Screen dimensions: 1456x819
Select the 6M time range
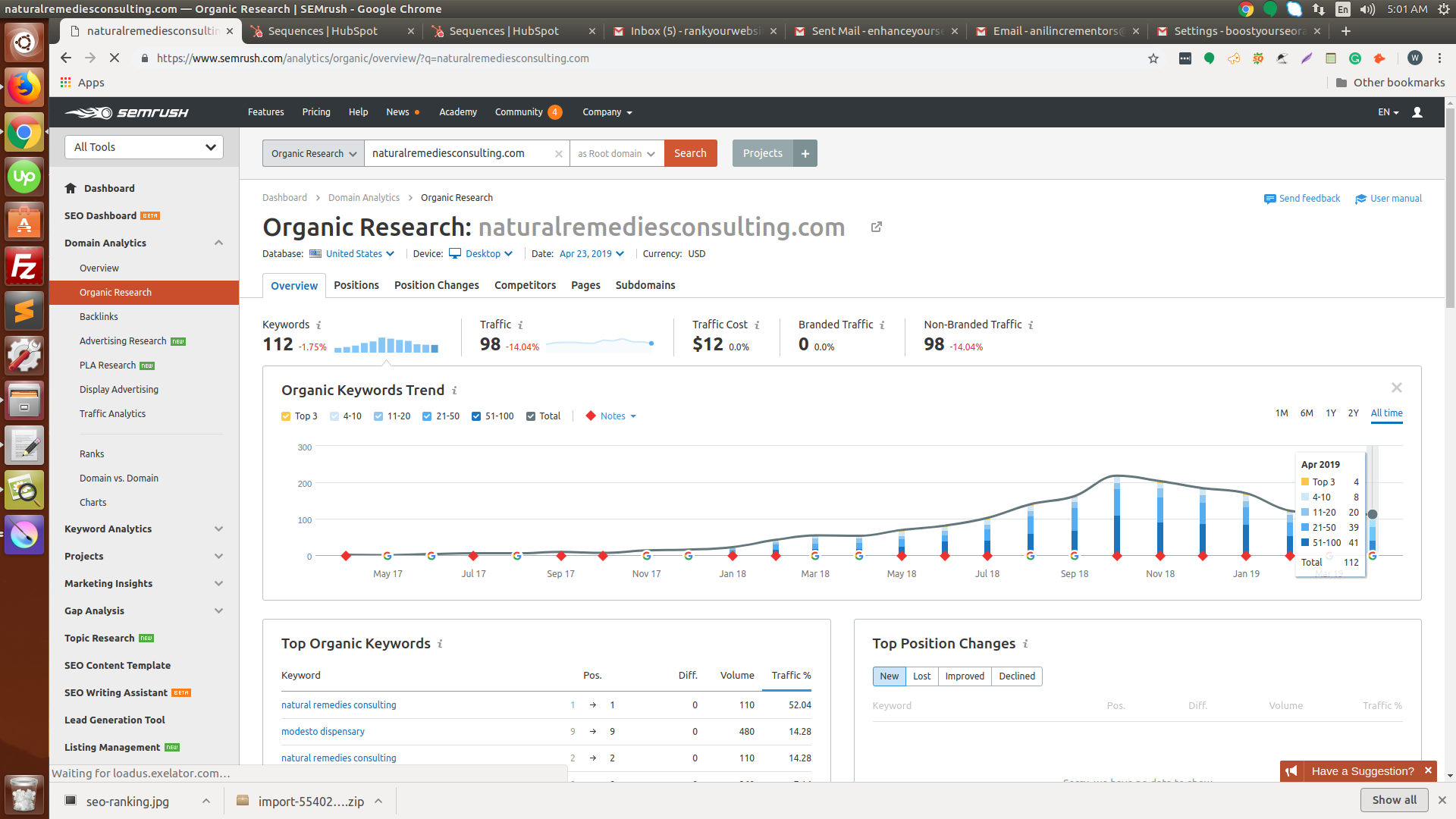point(1307,413)
